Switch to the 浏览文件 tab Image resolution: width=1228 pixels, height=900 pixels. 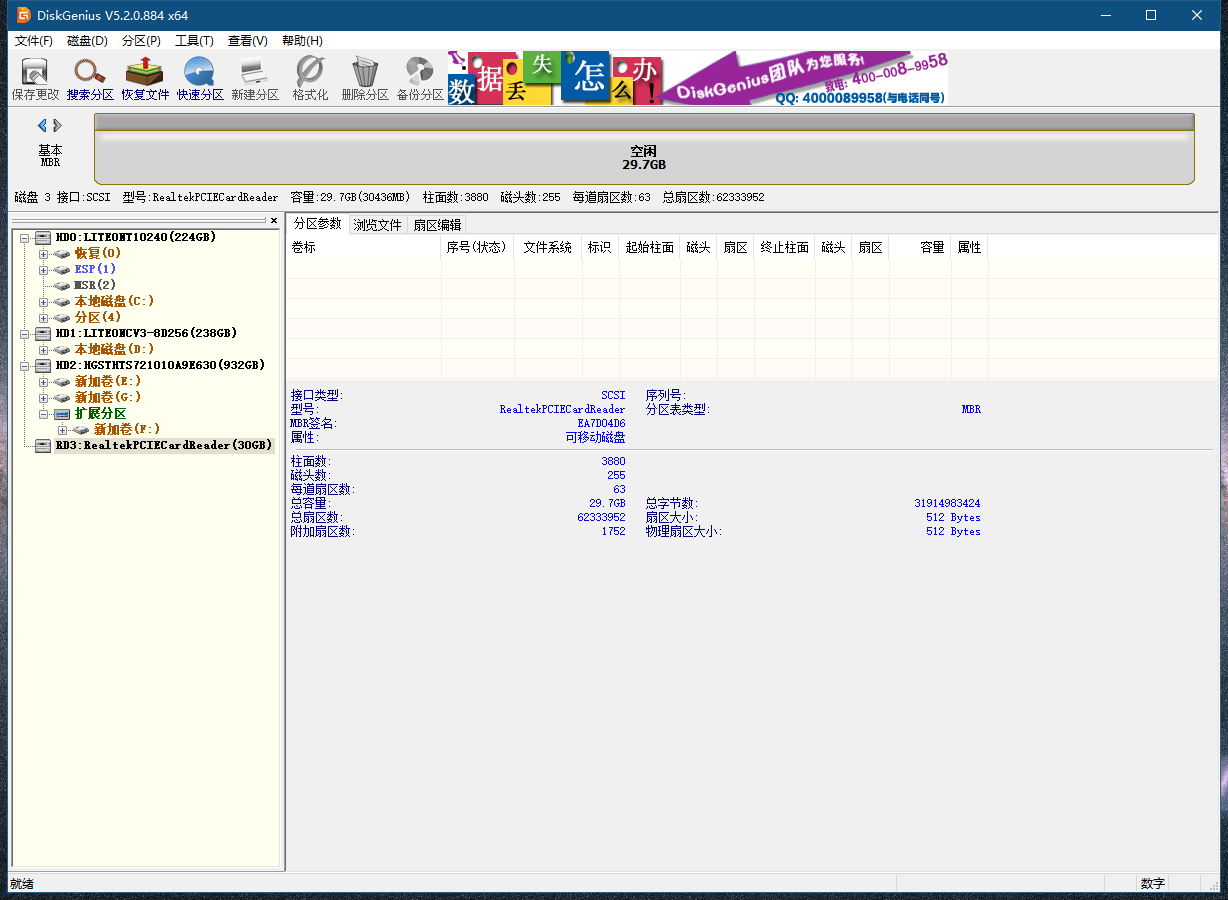click(x=377, y=225)
